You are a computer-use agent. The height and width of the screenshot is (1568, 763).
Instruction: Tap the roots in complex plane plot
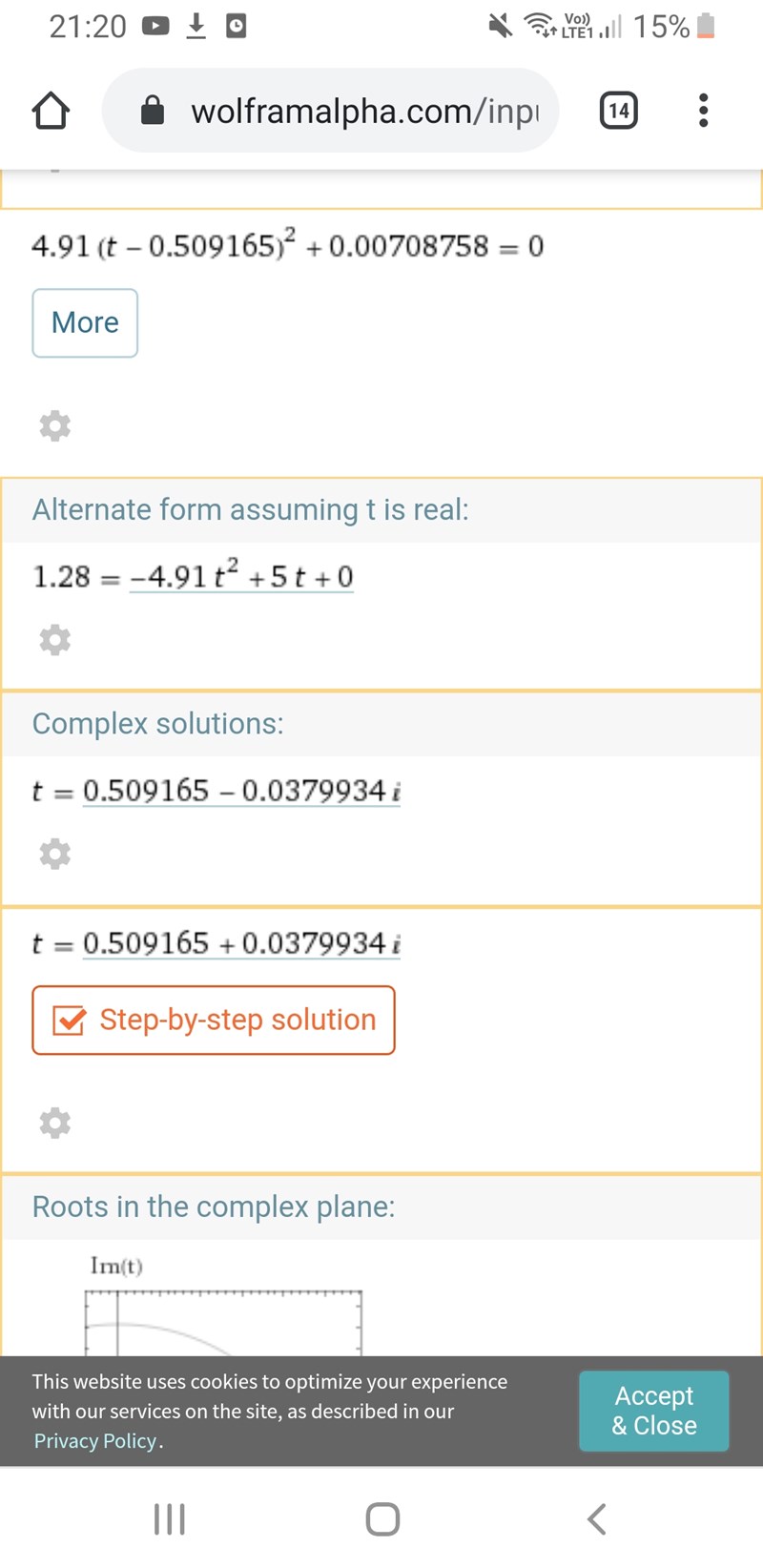pos(223,1321)
